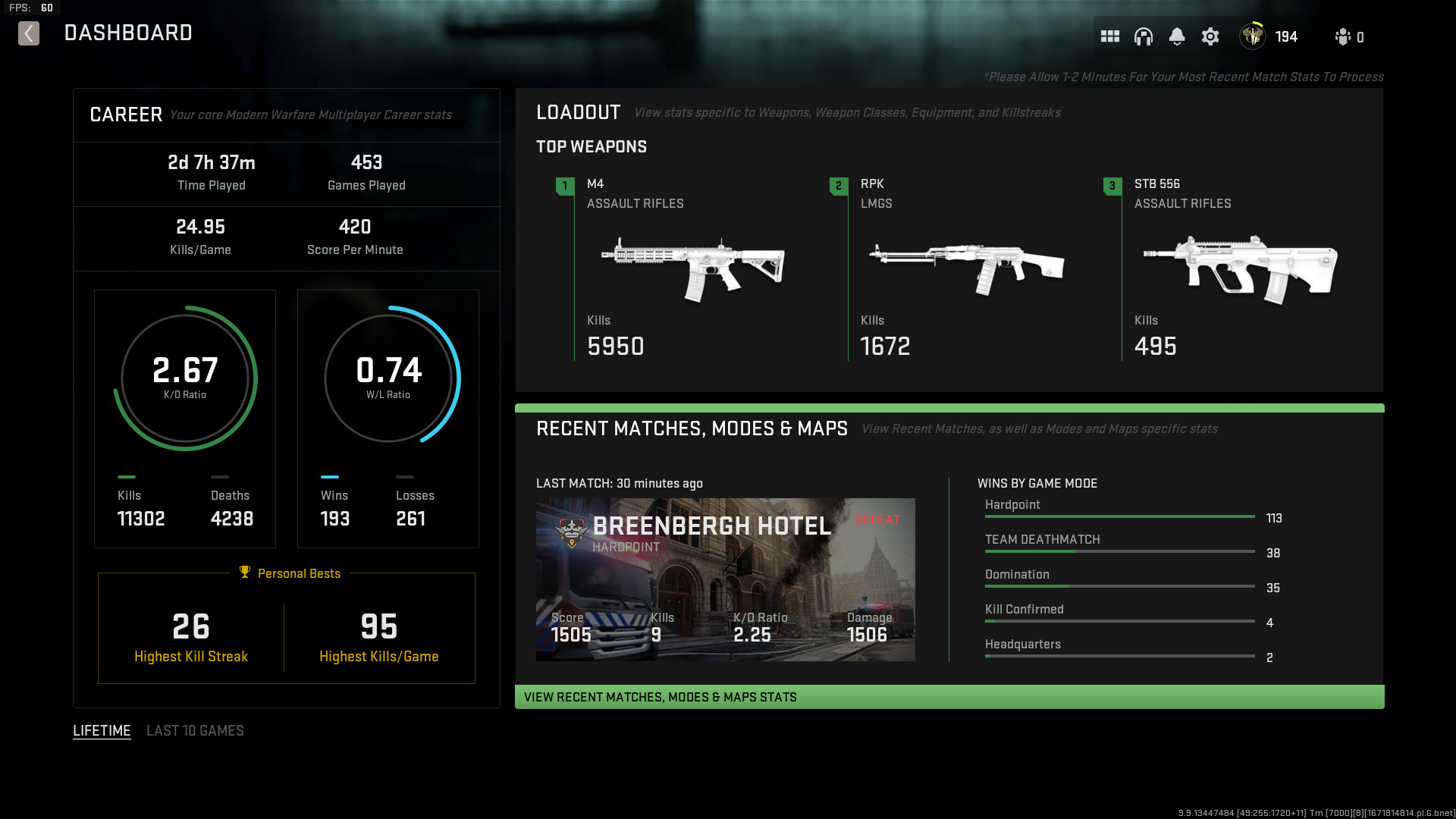This screenshot has height=819, width=1456.
Task: Click the rank 2 green badge
Action: pyautogui.click(x=839, y=186)
